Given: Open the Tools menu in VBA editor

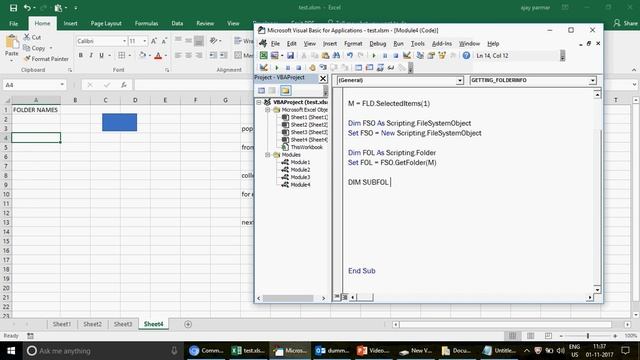Looking at the screenshot, I should coord(418,44).
